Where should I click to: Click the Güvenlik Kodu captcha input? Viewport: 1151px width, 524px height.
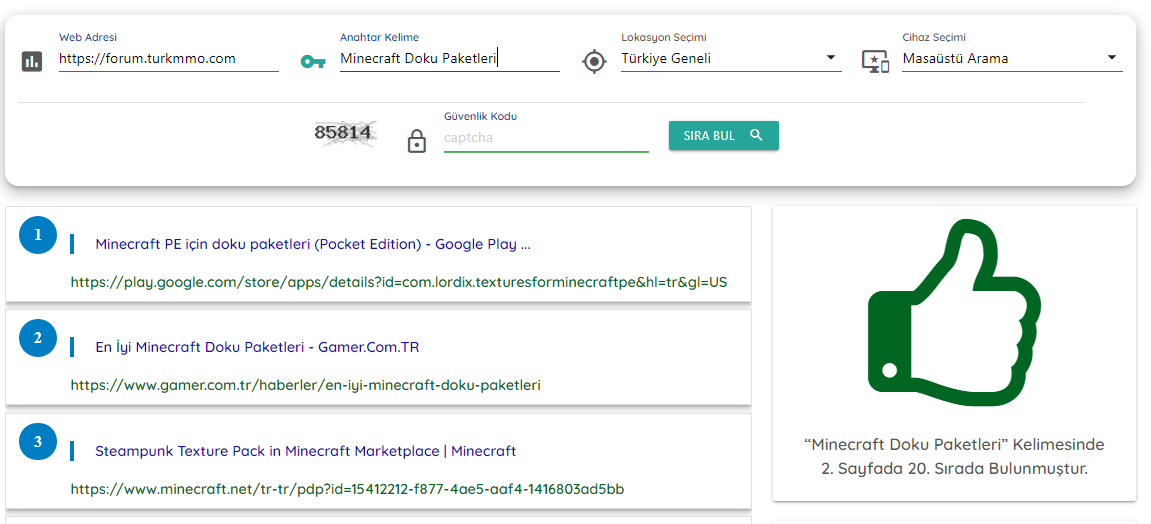546,138
